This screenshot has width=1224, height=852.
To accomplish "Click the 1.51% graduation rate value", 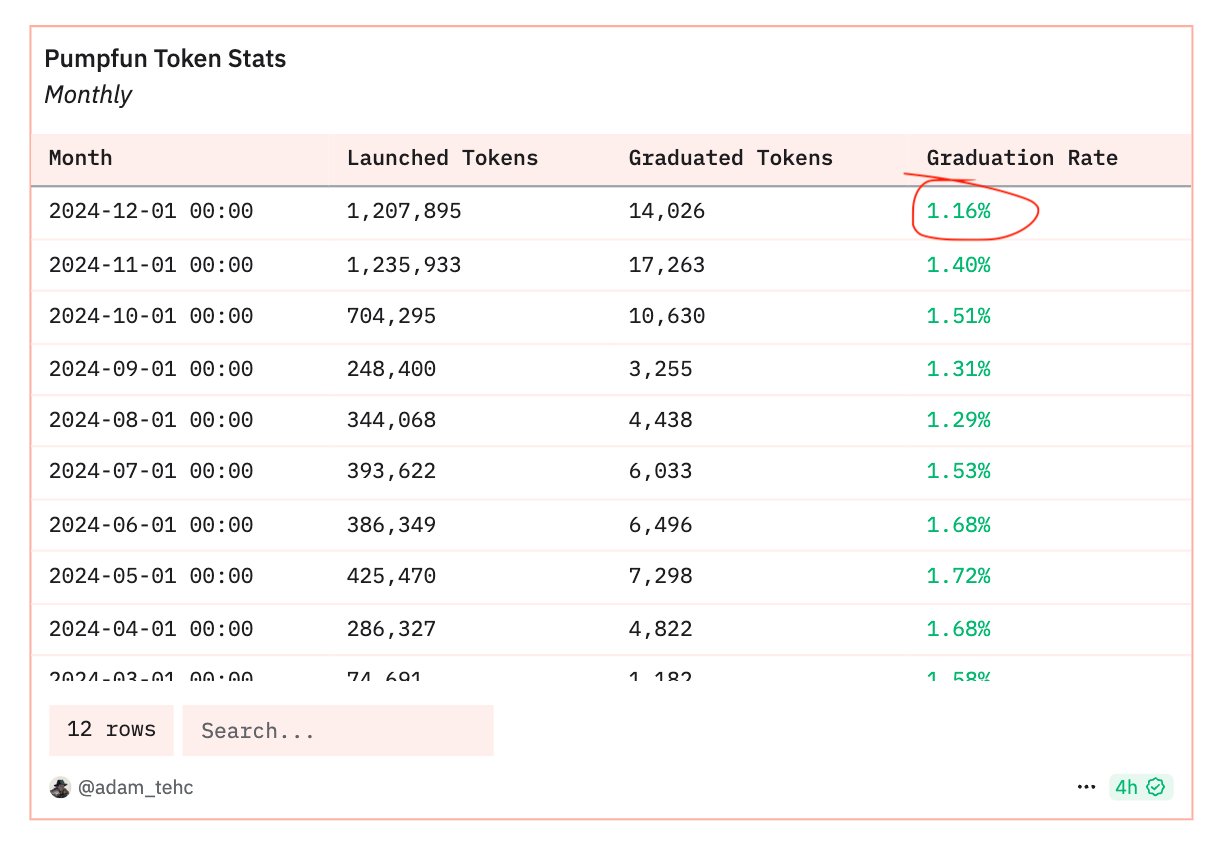I will (959, 317).
